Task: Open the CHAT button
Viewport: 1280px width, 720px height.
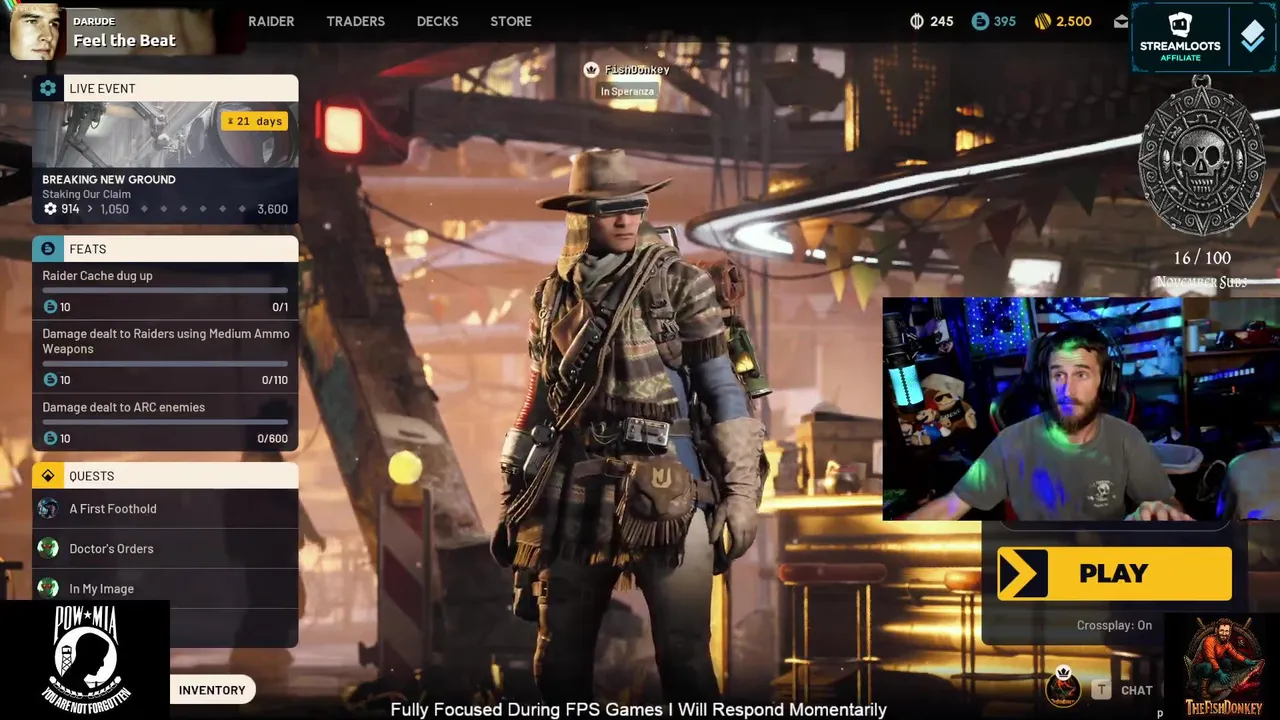Action: 1136,690
